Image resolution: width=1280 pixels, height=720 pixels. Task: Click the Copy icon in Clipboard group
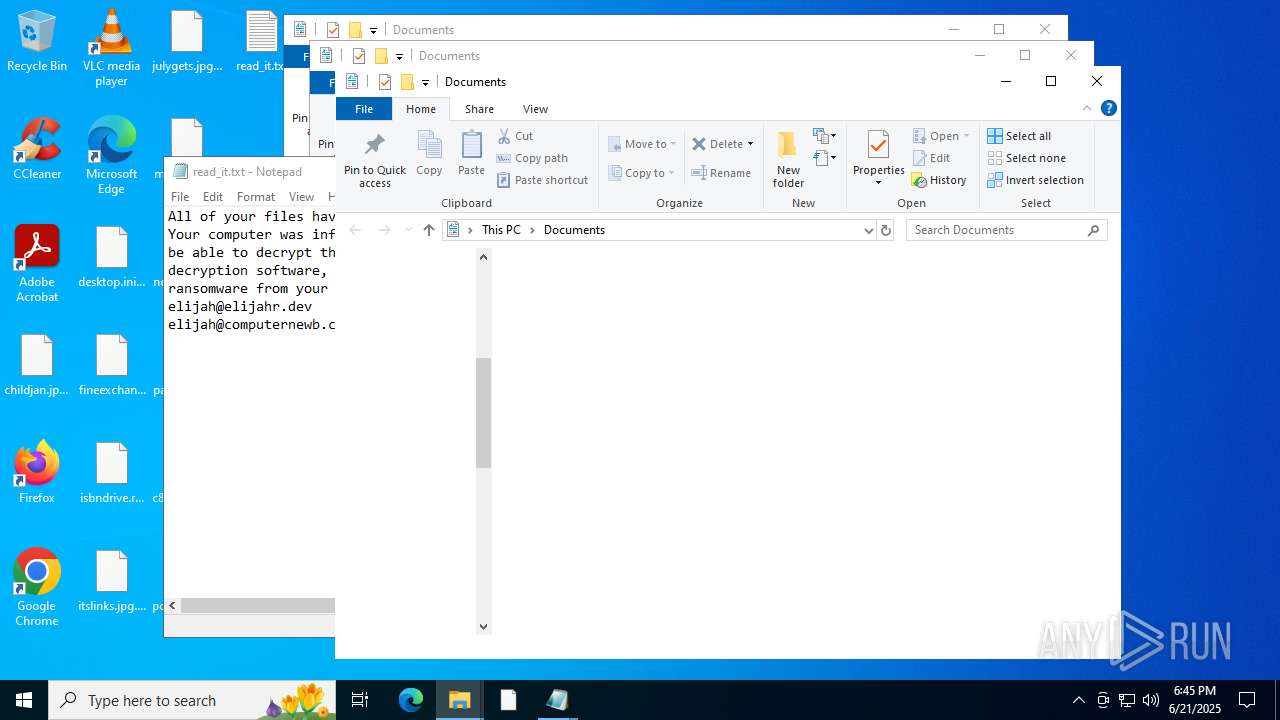point(429,154)
